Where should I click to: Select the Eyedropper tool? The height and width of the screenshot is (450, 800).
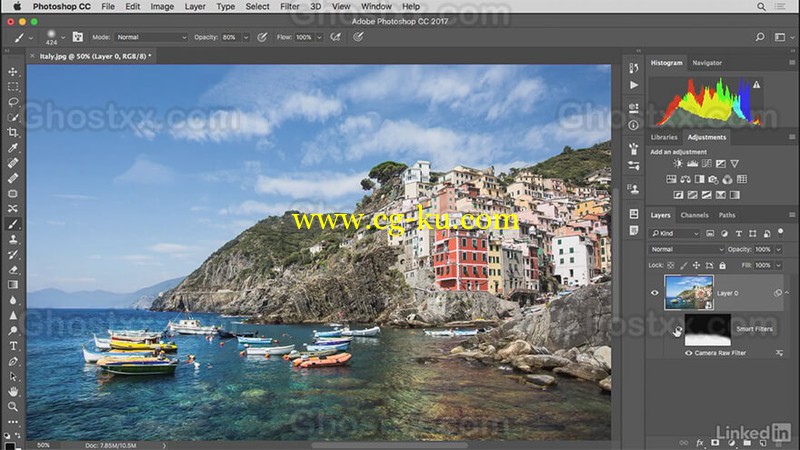[13, 148]
